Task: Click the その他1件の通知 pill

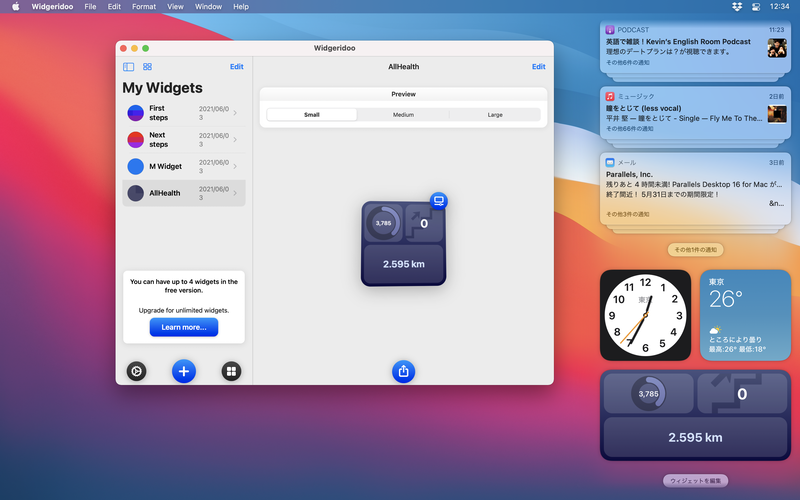Action: pos(695,249)
